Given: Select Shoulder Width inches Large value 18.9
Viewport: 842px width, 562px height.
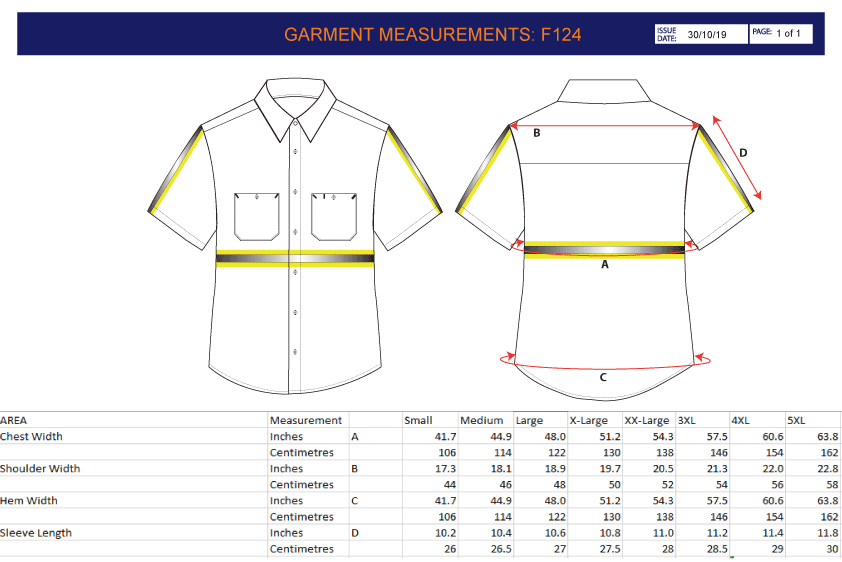Looking at the screenshot, I should pyautogui.click(x=555, y=469).
